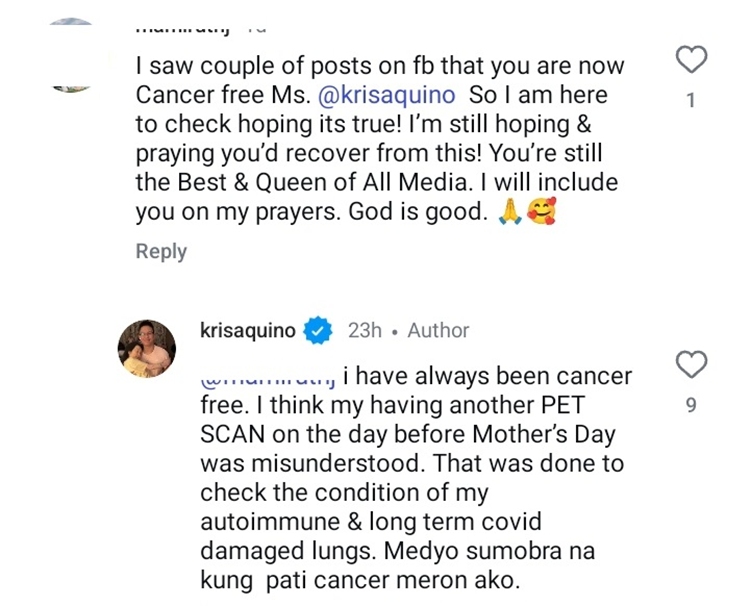View likes count of 1
Image resolution: width=750 pixels, height=606 pixels.
691,100
